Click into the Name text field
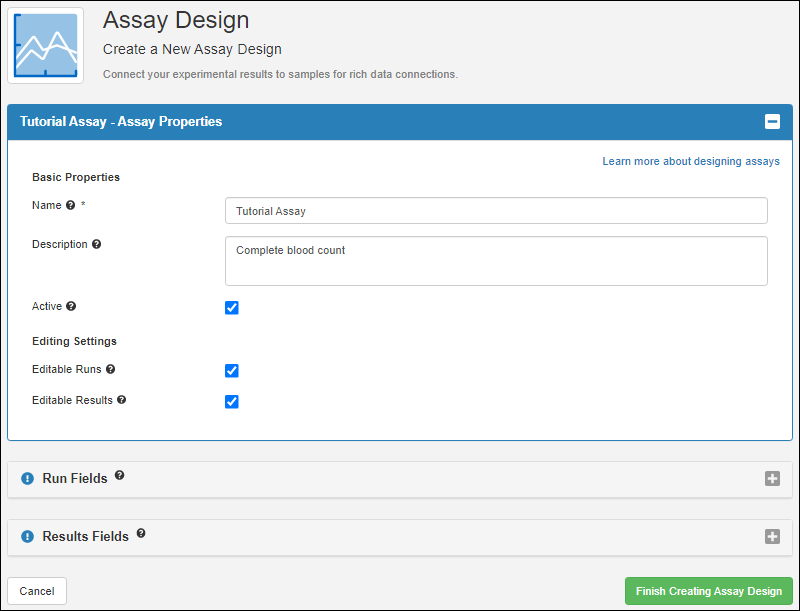This screenshot has height=611, width=800. (x=496, y=211)
